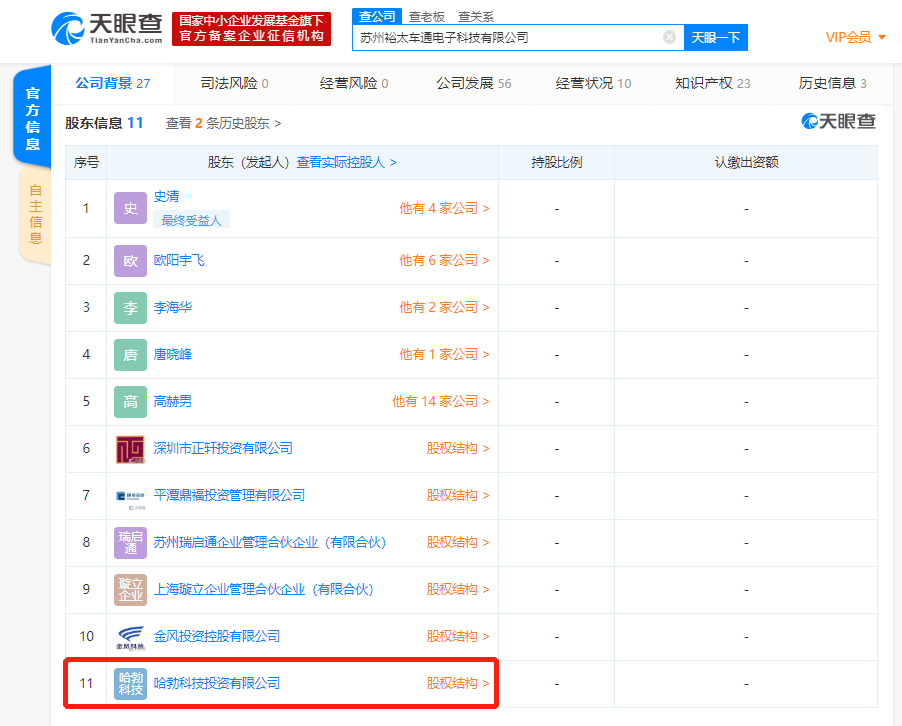Open 哈勃科技 company logo
Viewport: 902px width, 726px height.
(131, 683)
